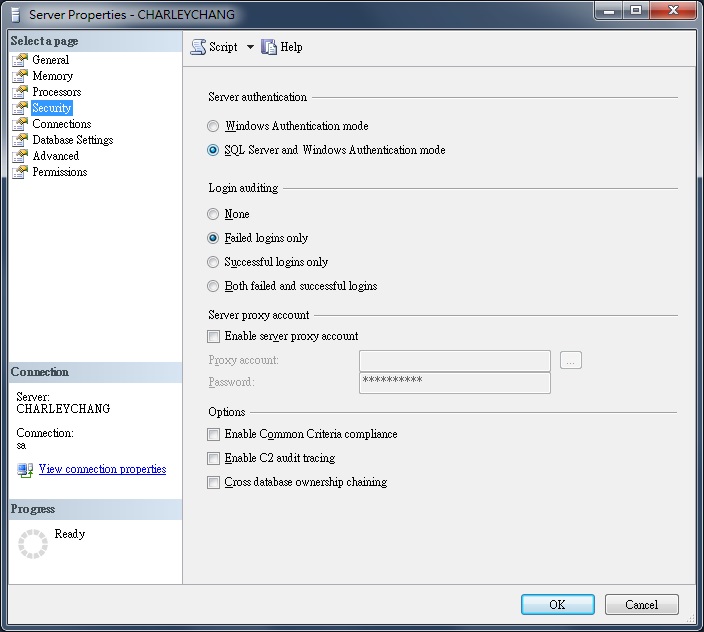Viewport: 704px width, 632px height.
Task: Click the General page icon
Action: pyautogui.click(x=20, y=60)
